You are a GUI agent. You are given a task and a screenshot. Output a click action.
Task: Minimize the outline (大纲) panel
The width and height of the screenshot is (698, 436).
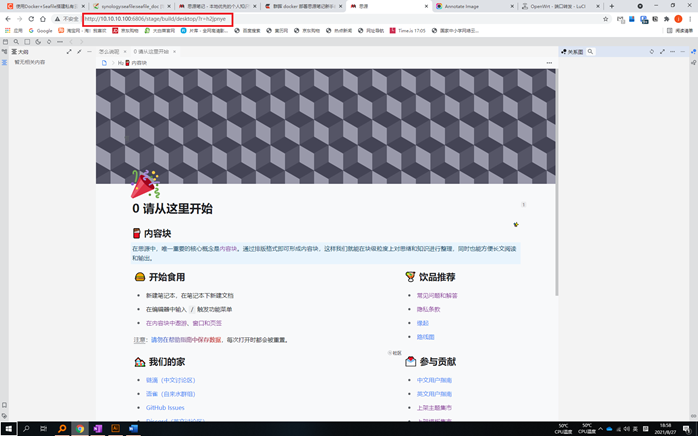point(89,52)
